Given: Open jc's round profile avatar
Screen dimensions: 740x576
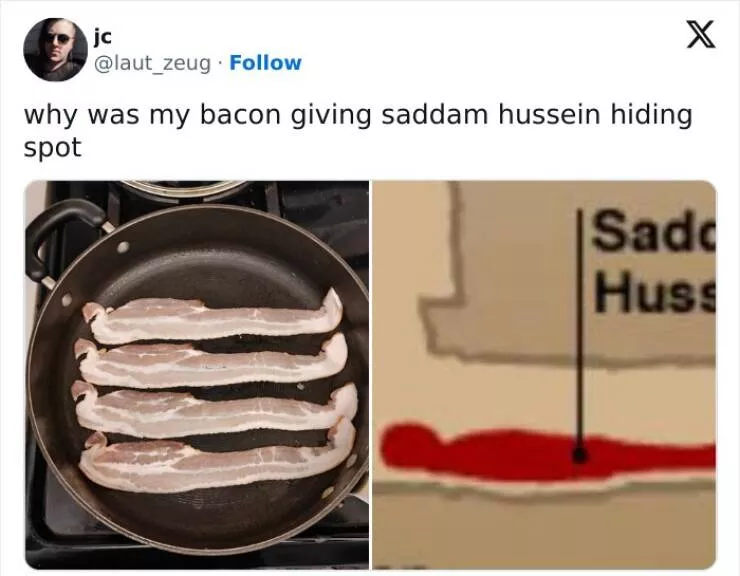Looking at the screenshot, I should (x=56, y=50).
